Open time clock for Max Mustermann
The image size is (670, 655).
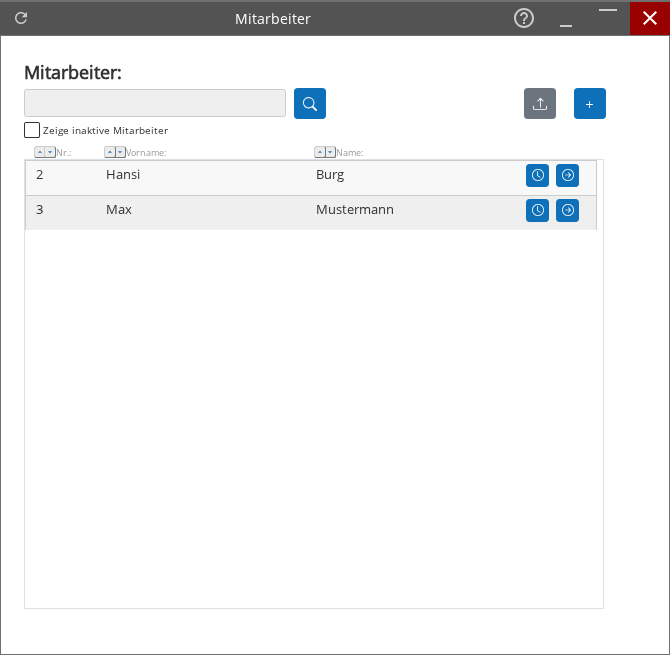coord(537,211)
